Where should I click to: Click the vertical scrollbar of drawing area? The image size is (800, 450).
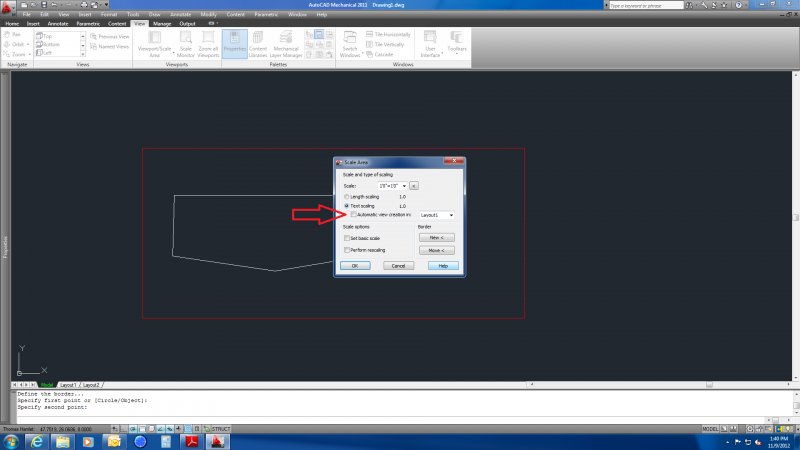point(795,227)
